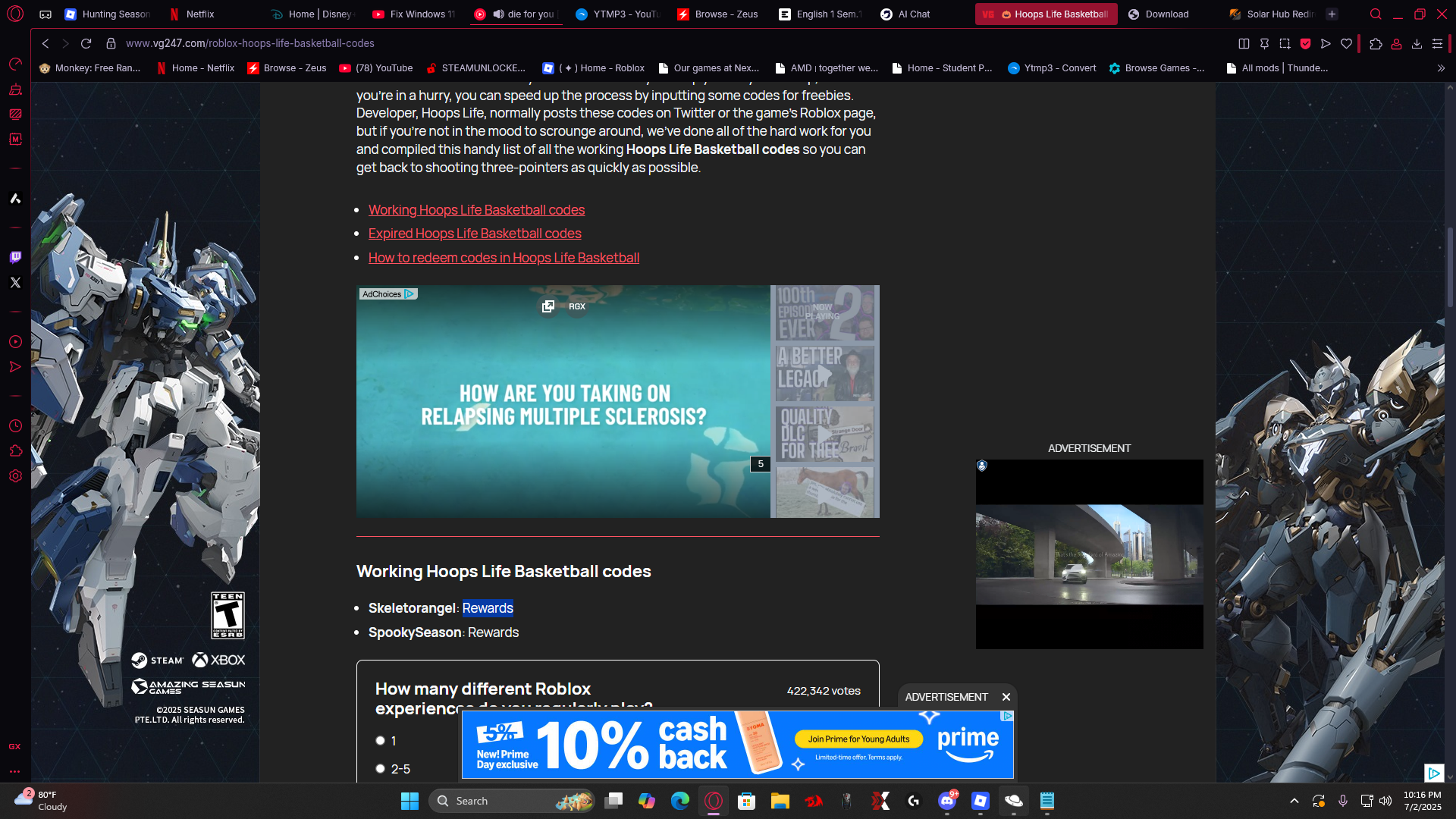Mute the 'die for you' tab audio
Image resolution: width=1456 pixels, height=819 pixels.
[x=498, y=14]
